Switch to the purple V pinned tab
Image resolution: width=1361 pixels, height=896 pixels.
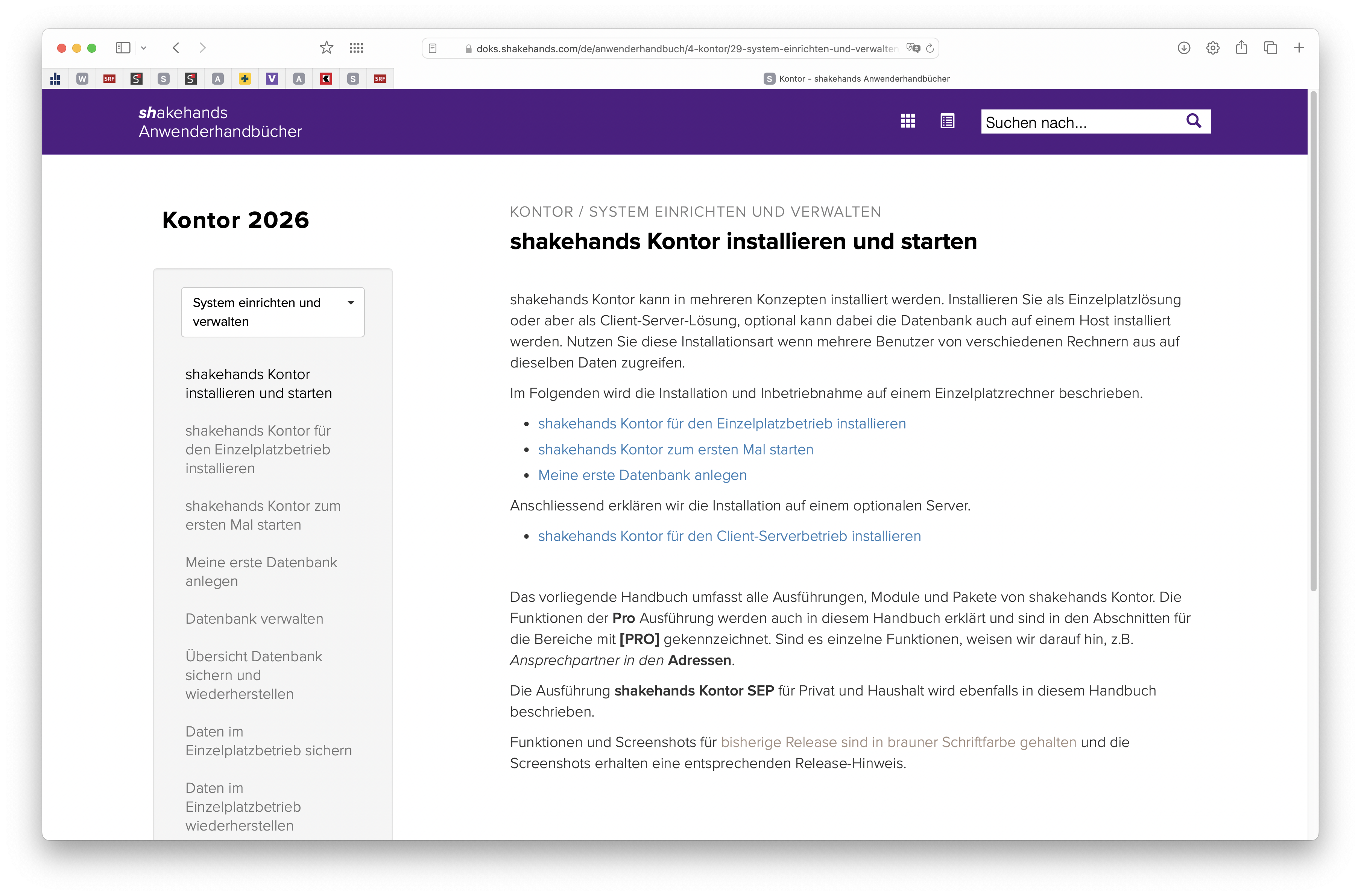272,79
